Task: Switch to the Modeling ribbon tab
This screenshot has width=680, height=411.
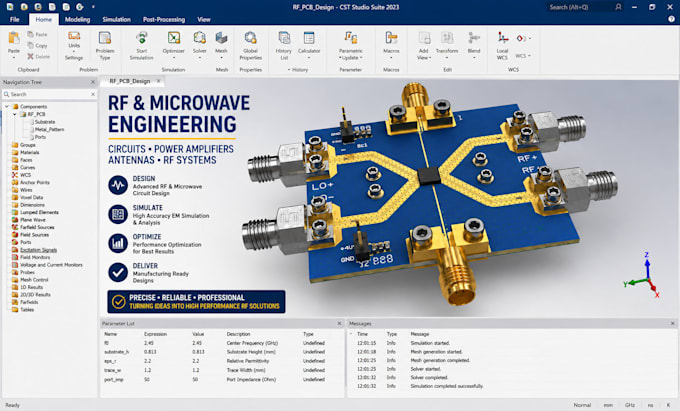Action: pyautogui.click(x=77, y=20)
